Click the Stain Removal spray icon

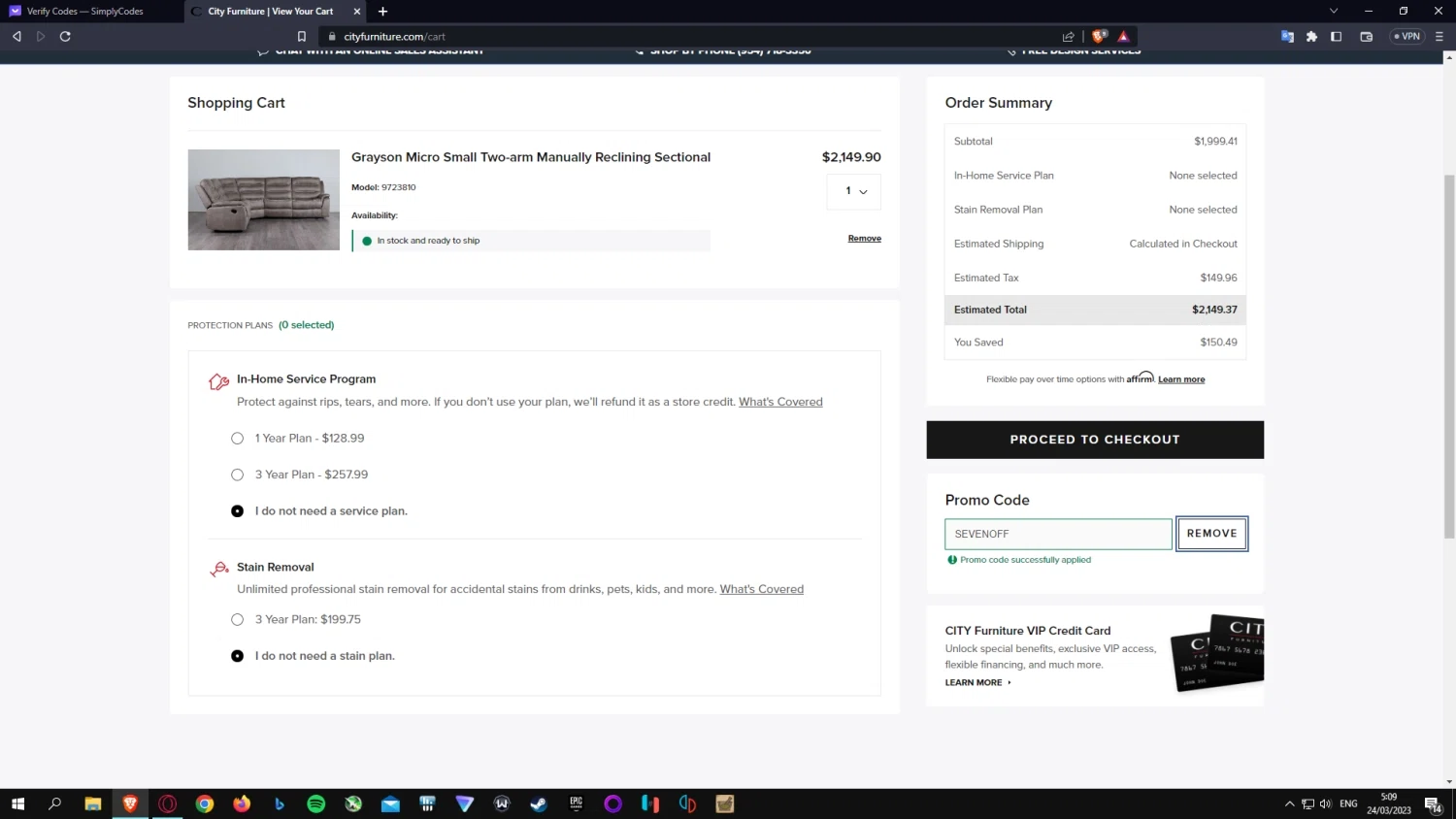pos(219,569)
